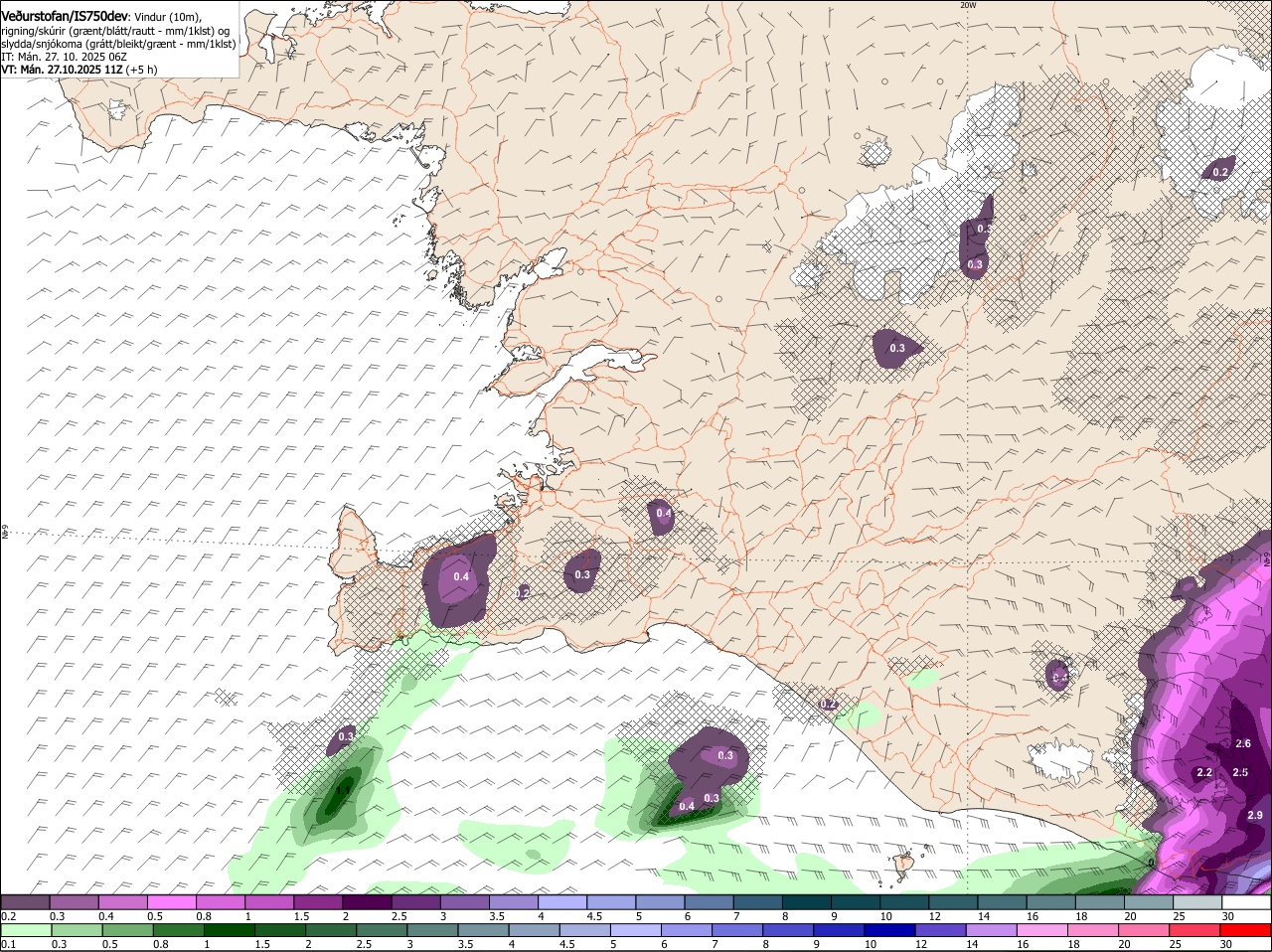This screenshot has height=952, width=1272.
Task: Select the 3 violet snow scale swatch
Action: [465, 902]
